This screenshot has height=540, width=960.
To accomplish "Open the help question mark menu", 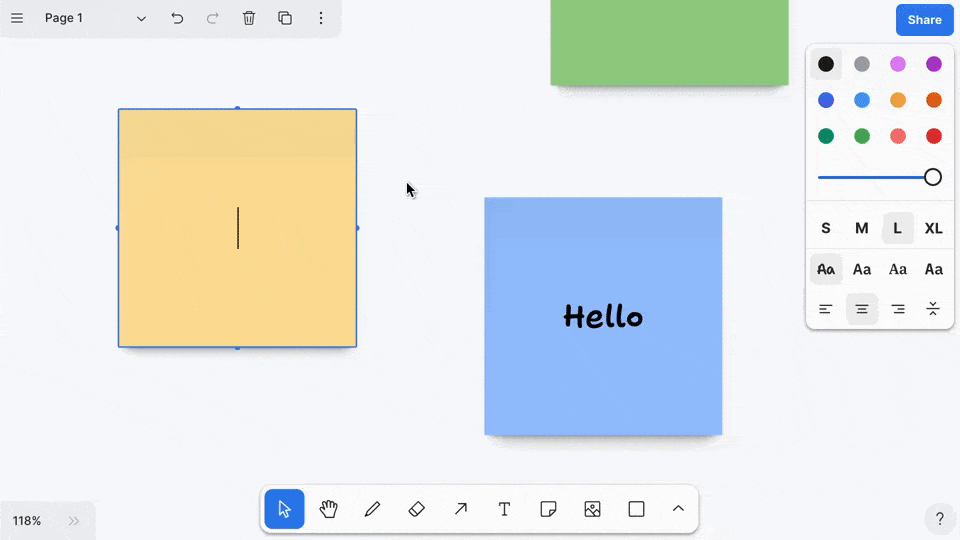I will pyautogui.click(x=940, y=519).
